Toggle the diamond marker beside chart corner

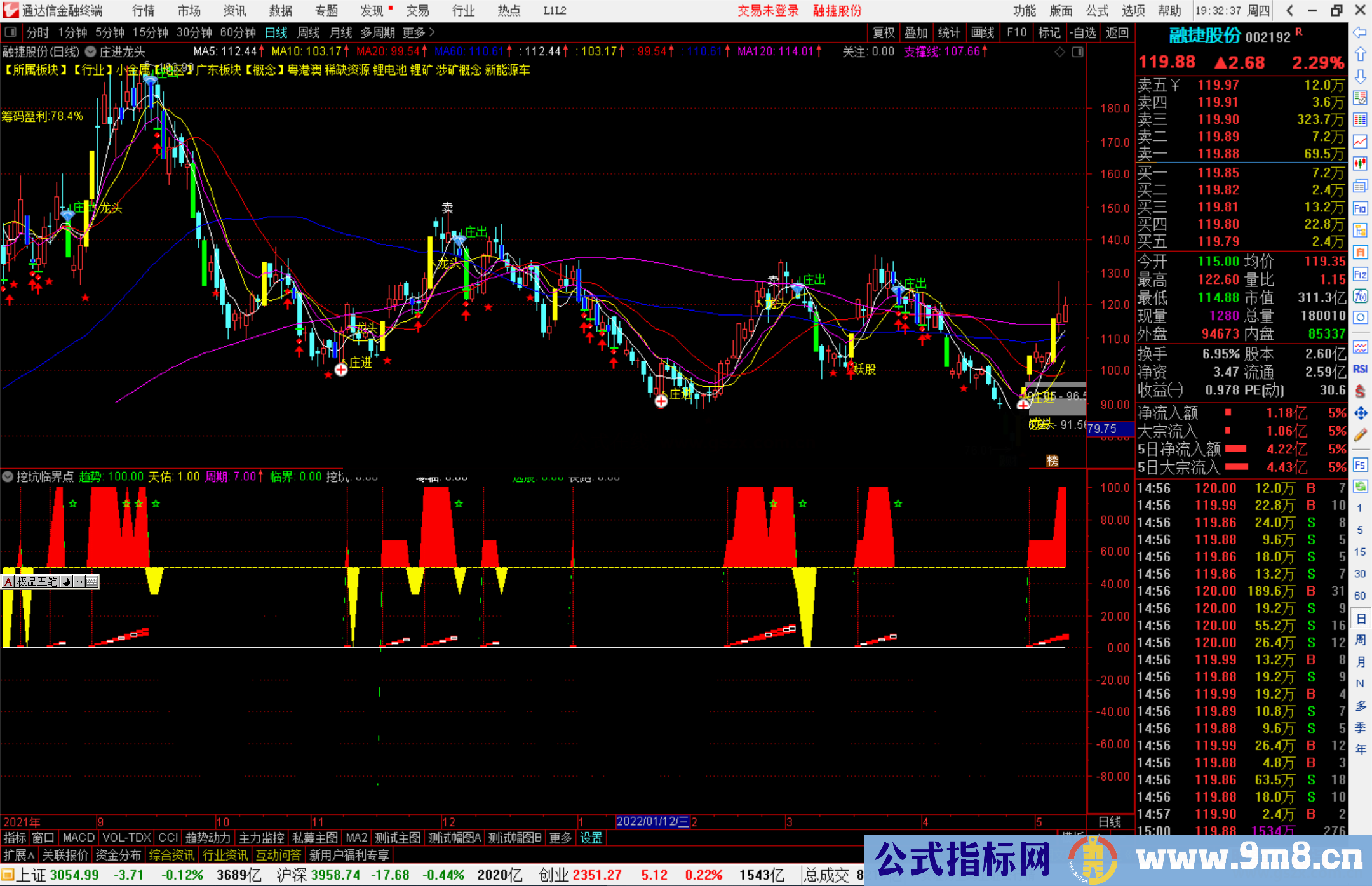[1059, 52]
